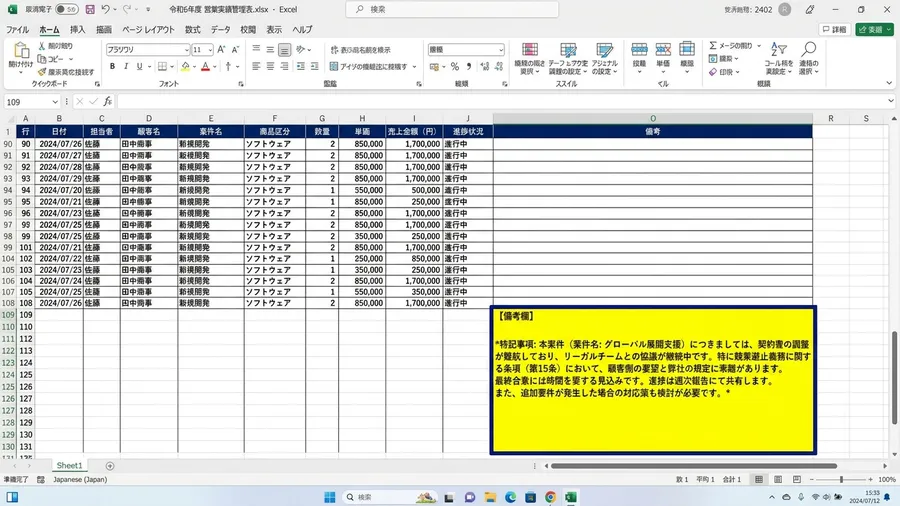Toggle Italic formatting

pos(126,67)
